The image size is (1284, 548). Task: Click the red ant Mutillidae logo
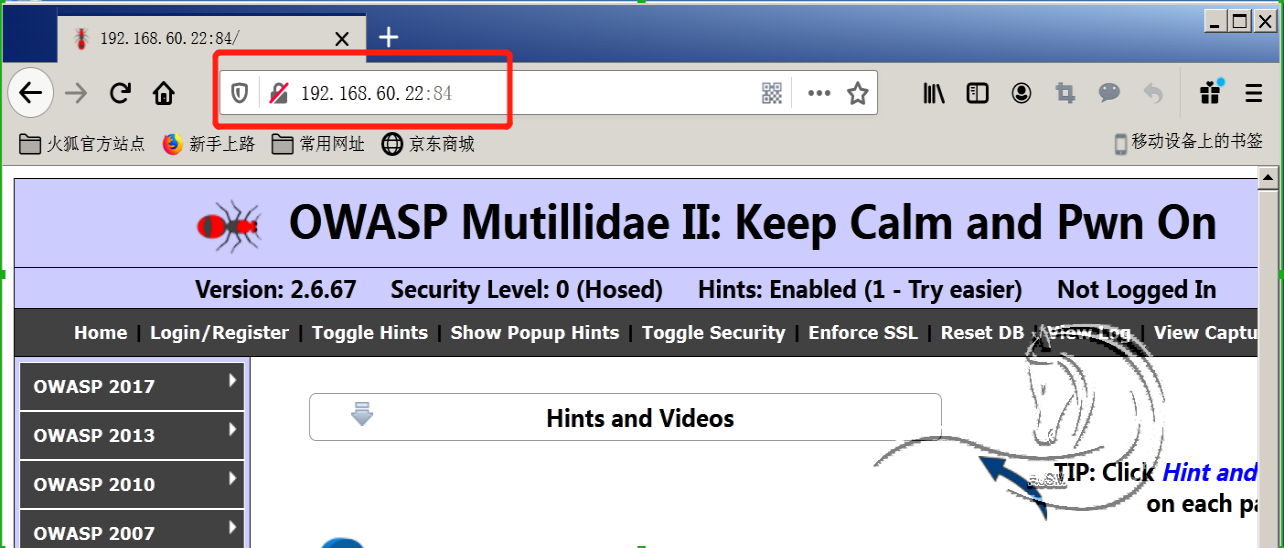[229, 226]
